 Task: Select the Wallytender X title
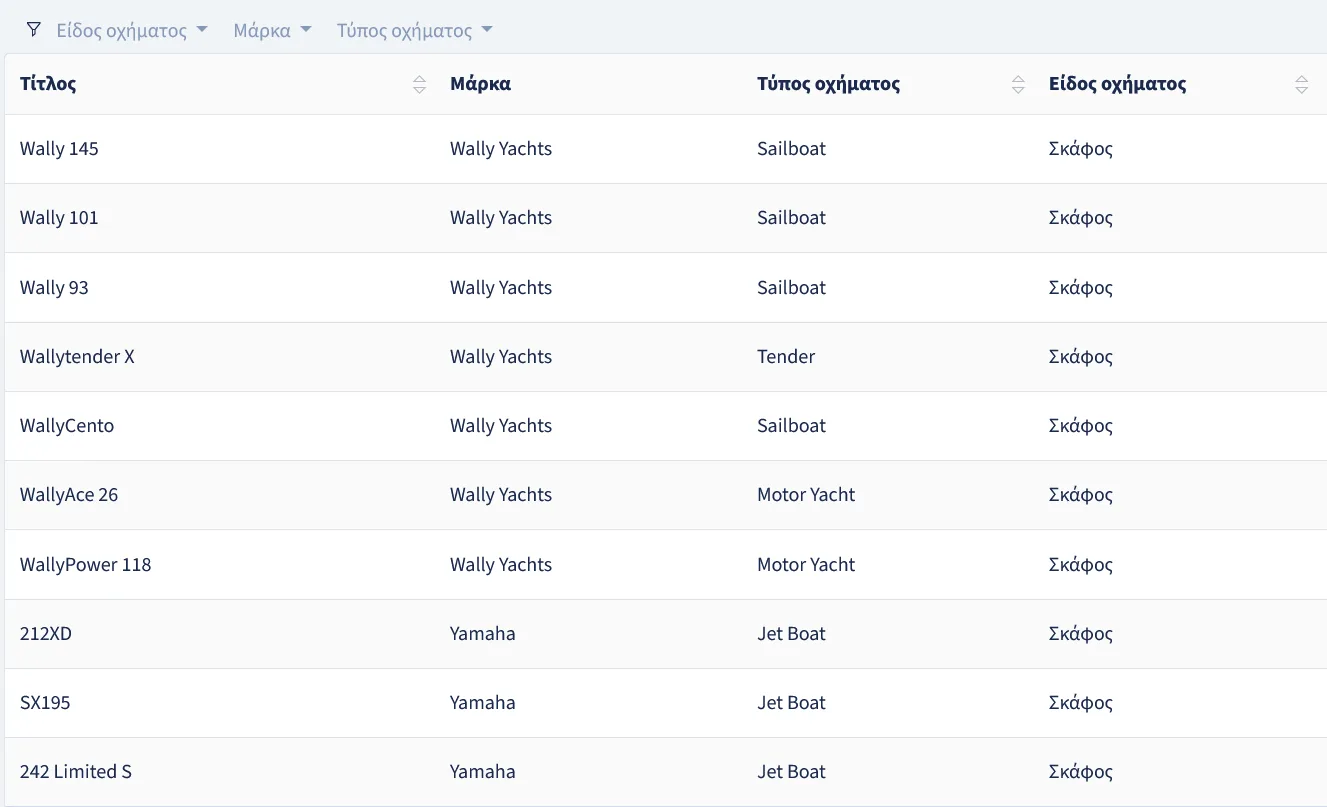pos(77,357)
